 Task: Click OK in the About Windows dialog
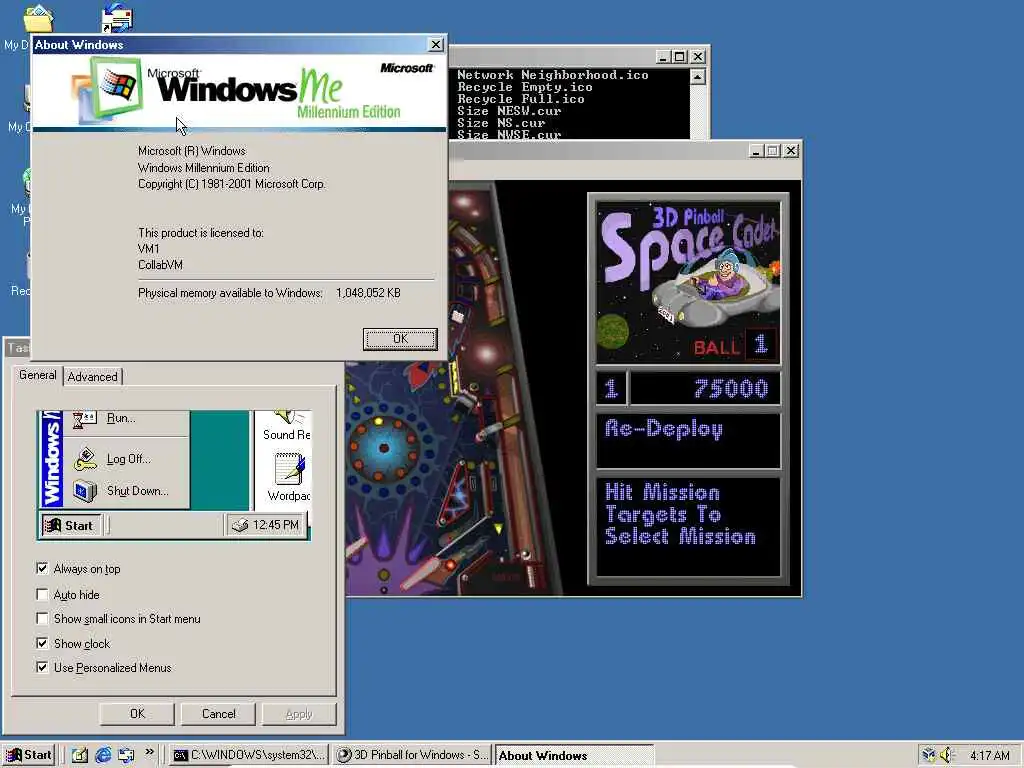[400, 339]
